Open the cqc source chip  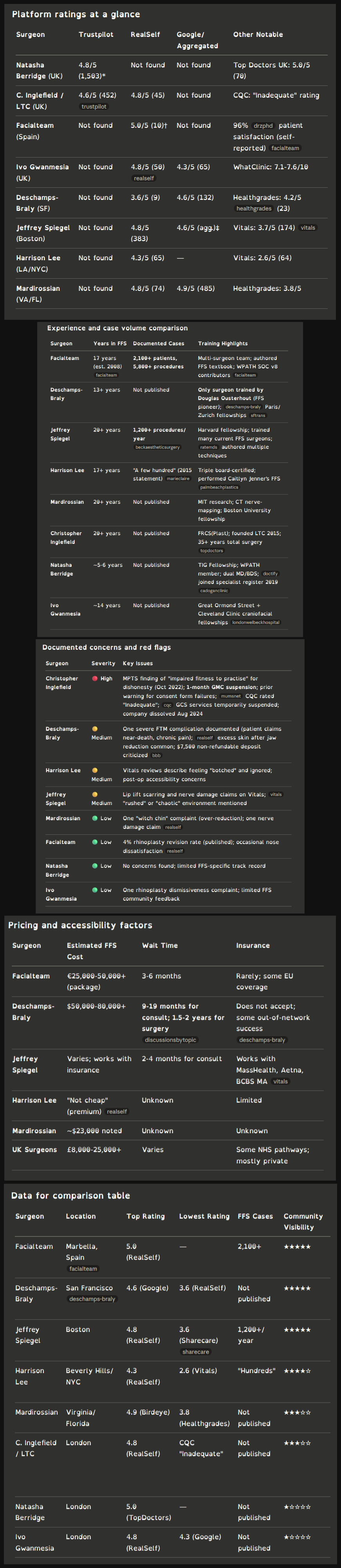click(x=167, y=705)
